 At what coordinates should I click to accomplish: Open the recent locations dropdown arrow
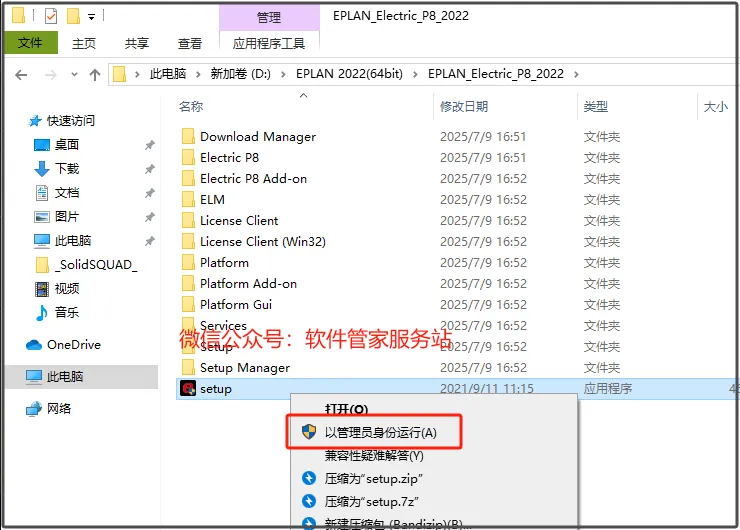tap(74, 75)
